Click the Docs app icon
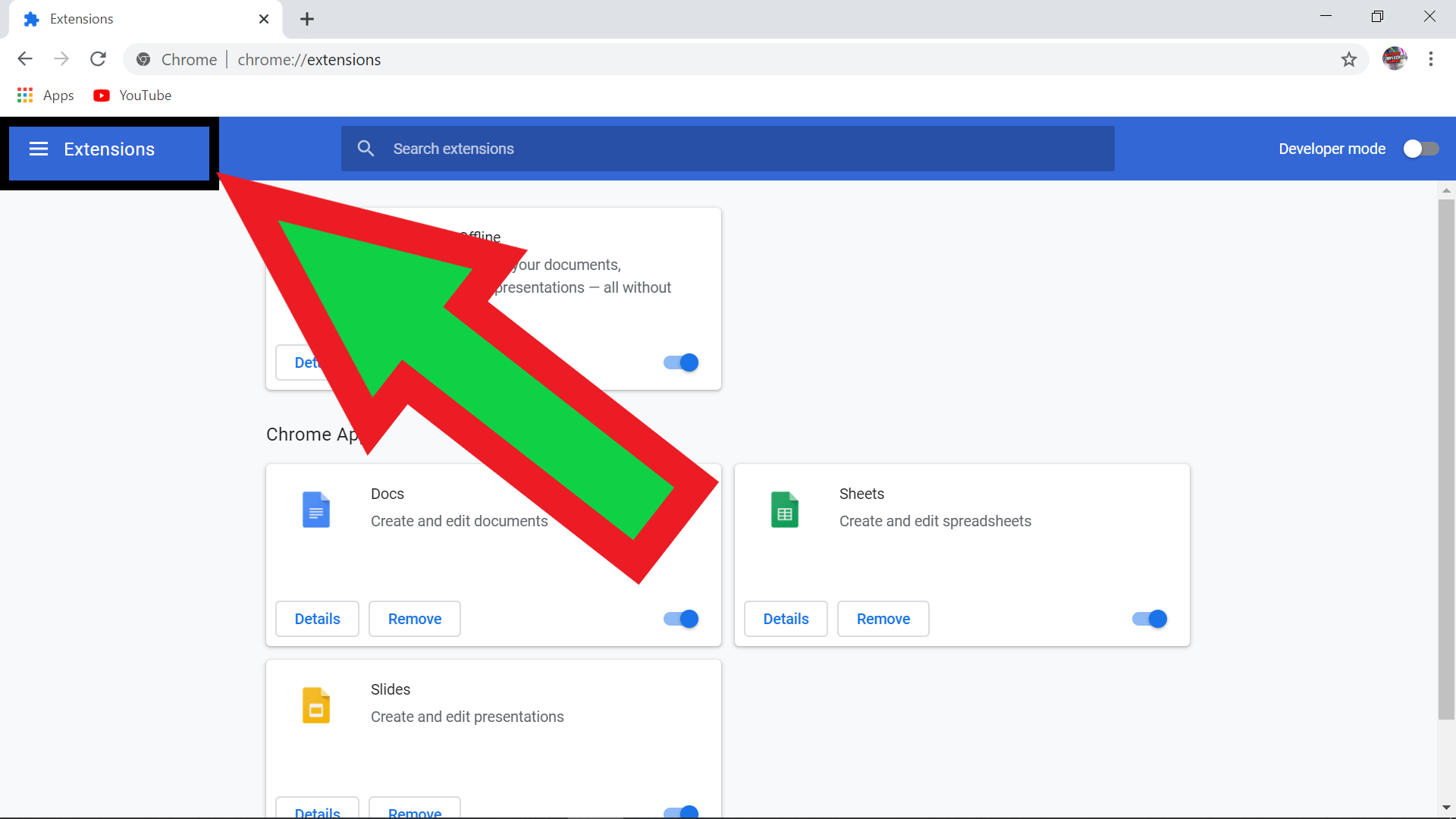Image resolution: width=1456 pixels, height=819 pixels. point(316,509)
